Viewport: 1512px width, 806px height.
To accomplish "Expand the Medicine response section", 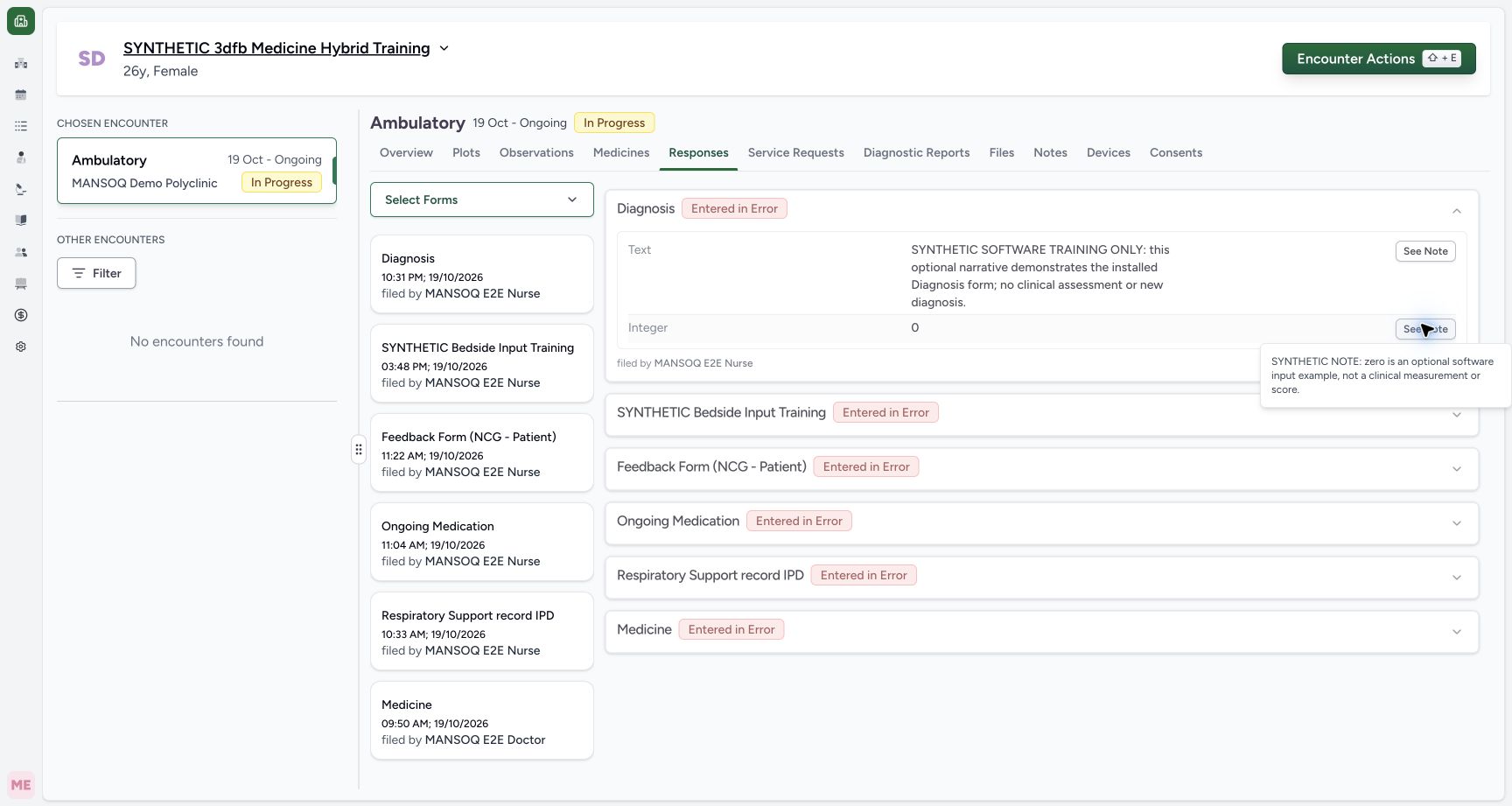I will pos(1457,632).
